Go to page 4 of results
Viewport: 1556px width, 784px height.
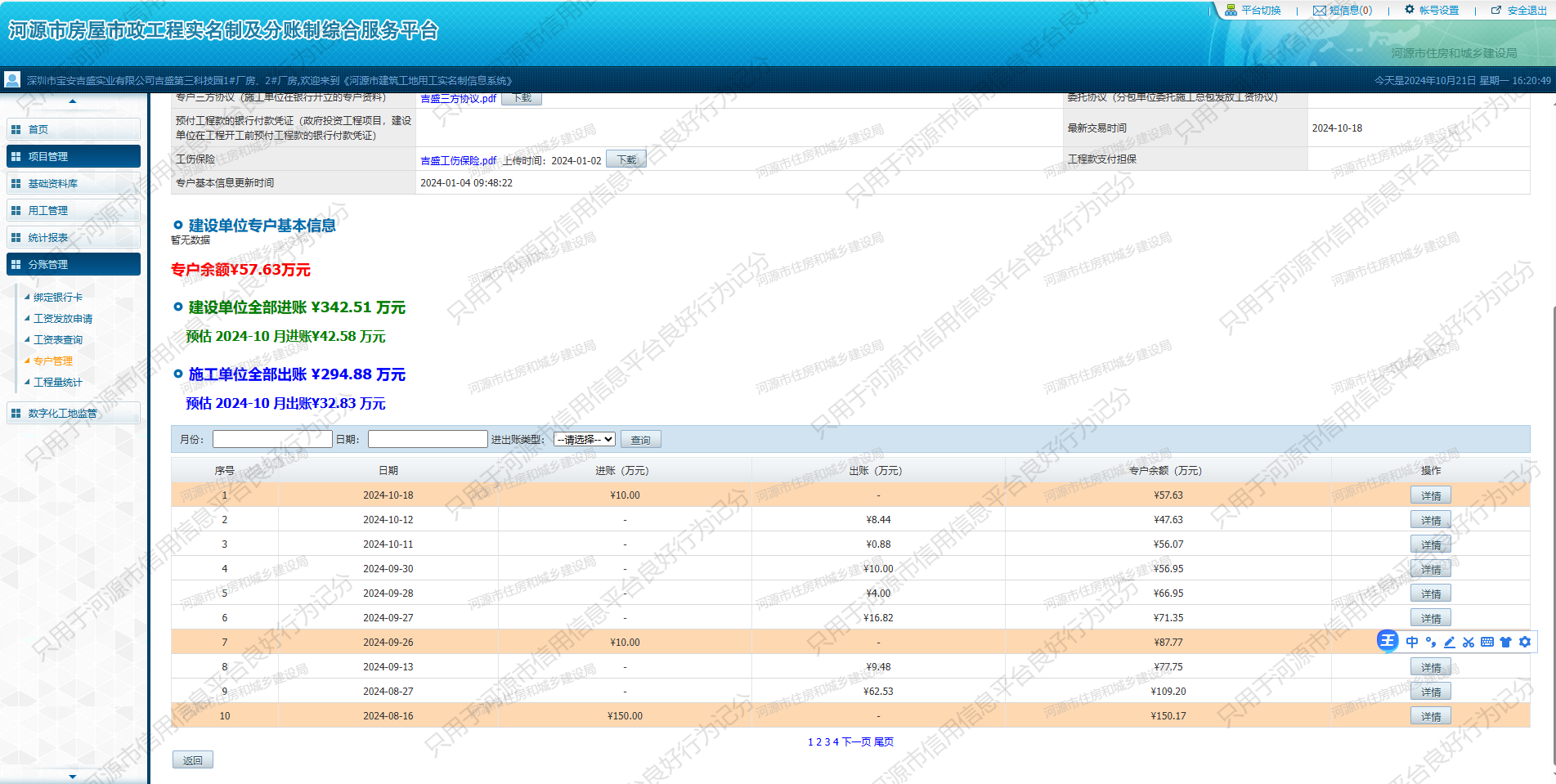pos(836,741)
